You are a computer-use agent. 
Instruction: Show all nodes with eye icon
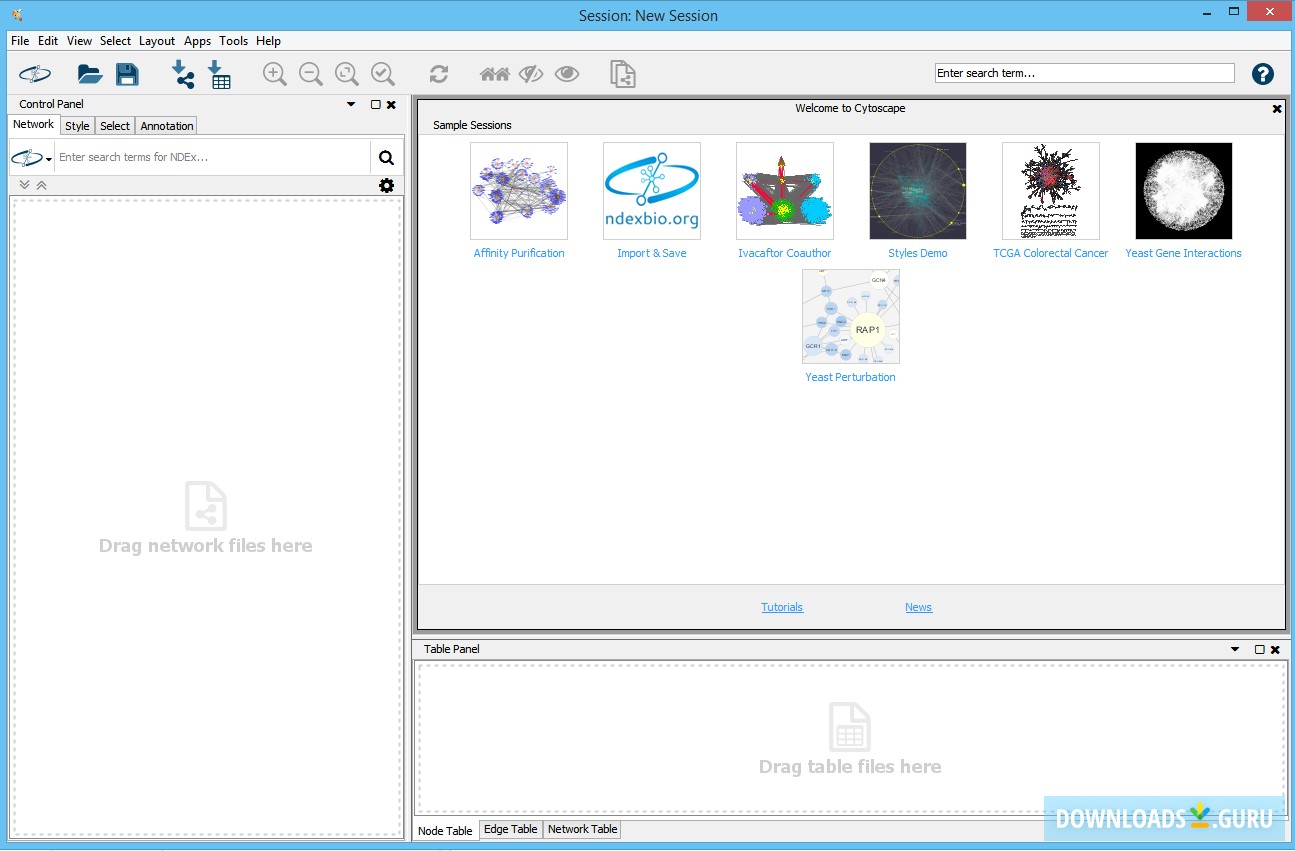(567, 74)
